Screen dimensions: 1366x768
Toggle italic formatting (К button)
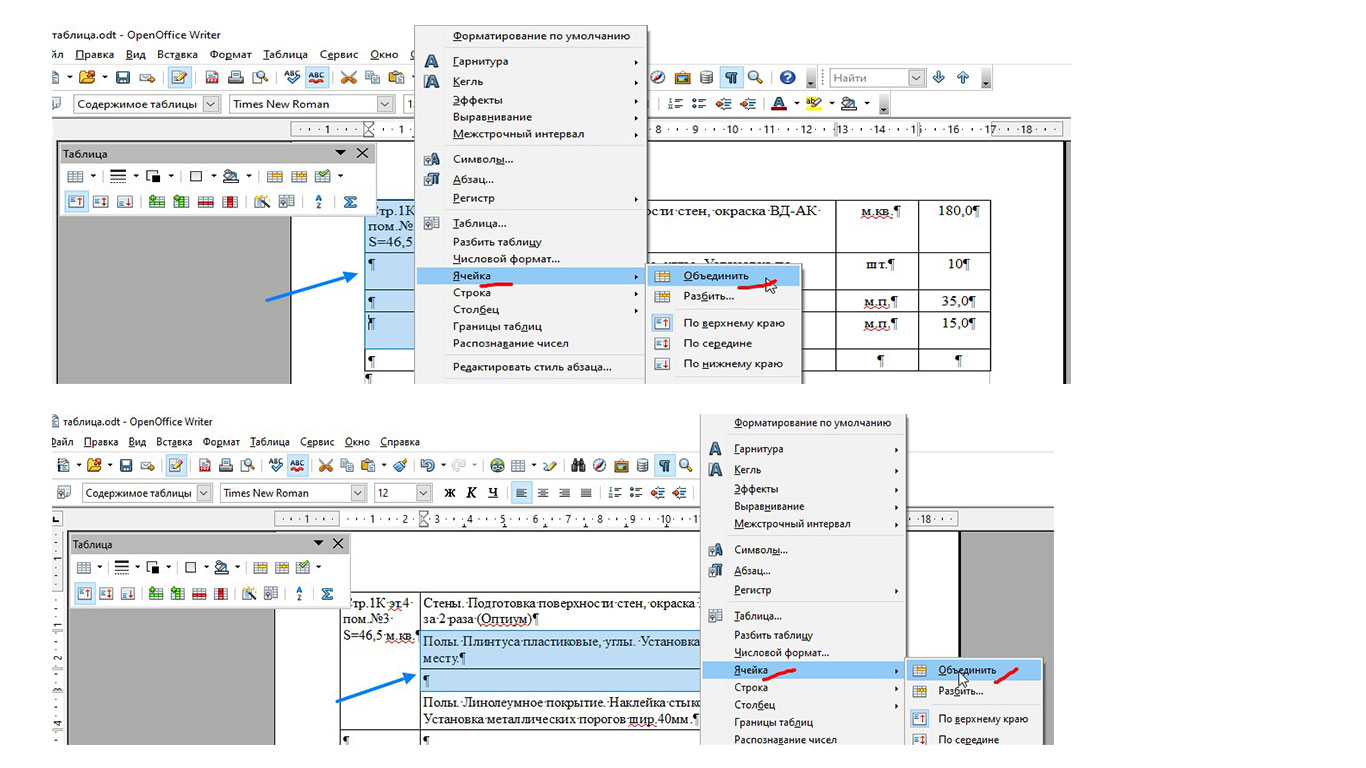pyautogui.click(x=471, y=493)
